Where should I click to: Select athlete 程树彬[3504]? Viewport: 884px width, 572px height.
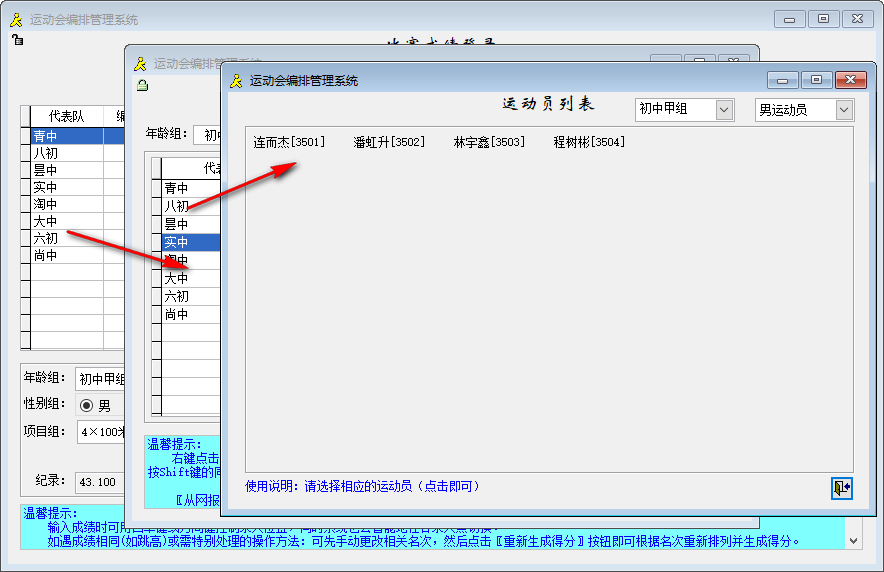[x=589, y=142]
